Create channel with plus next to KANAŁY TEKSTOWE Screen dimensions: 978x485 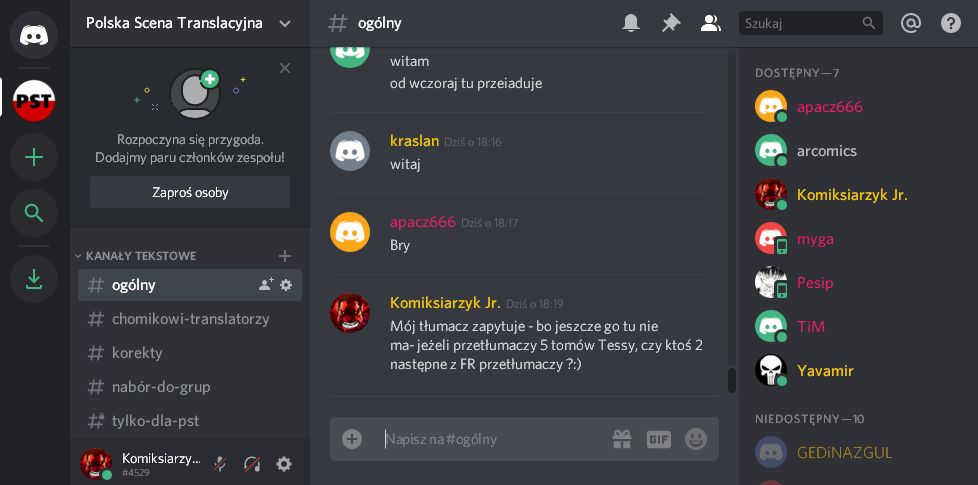point(284,256)
